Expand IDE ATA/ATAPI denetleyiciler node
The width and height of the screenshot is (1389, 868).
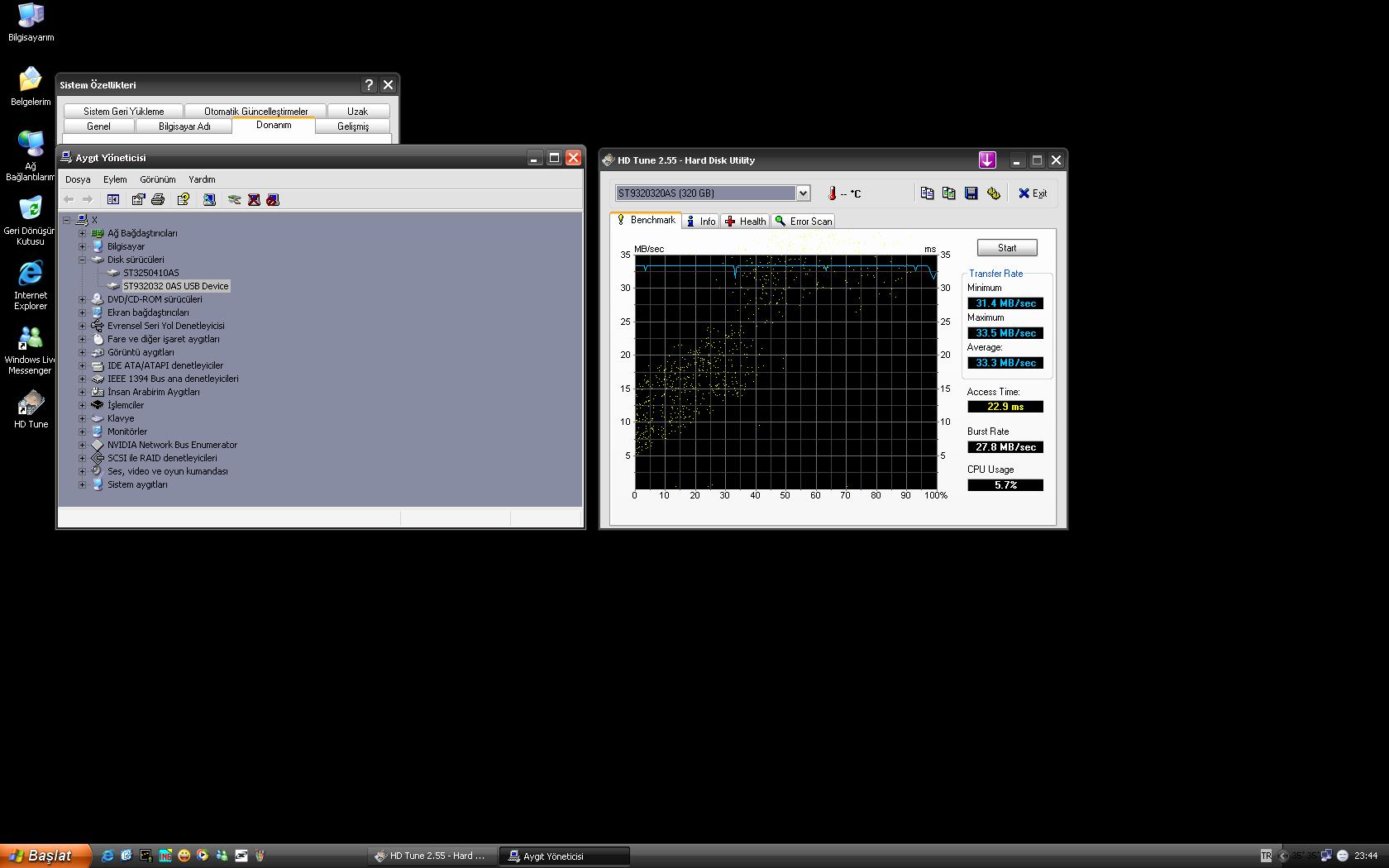click(x=82, y=365)
